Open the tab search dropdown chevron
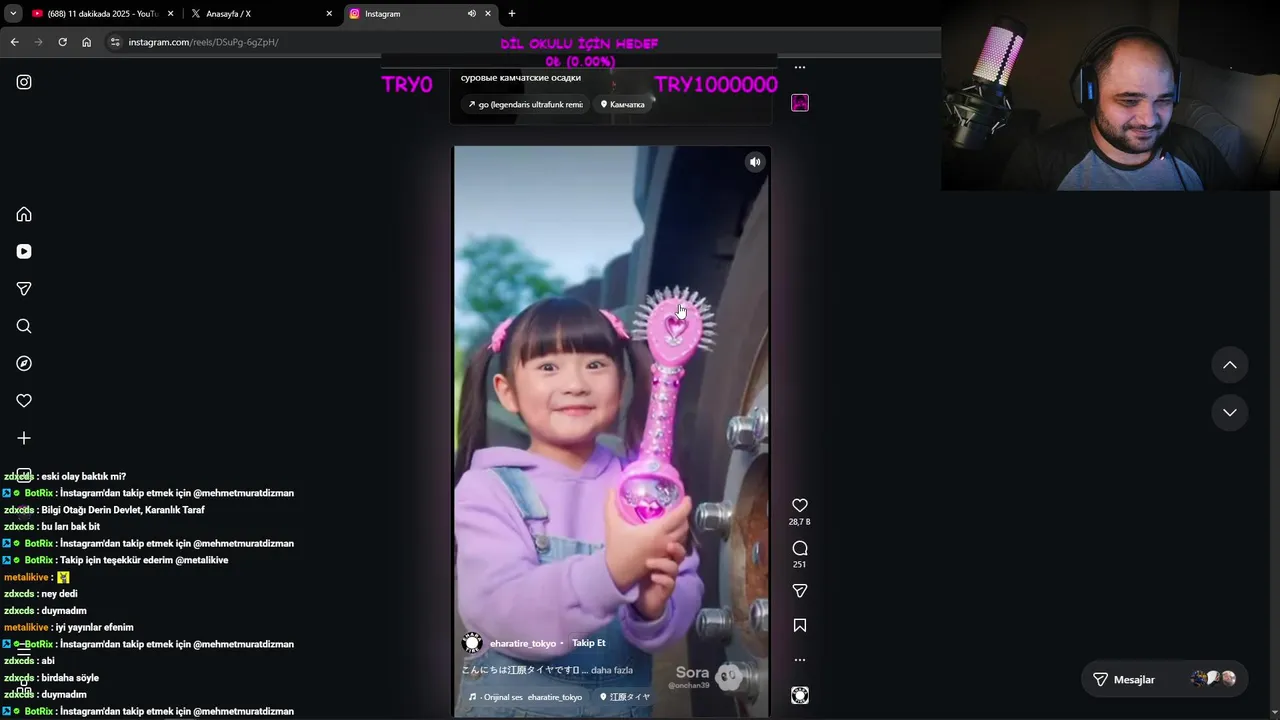The height and width of the screenshot is (720, 1280). 13,14
